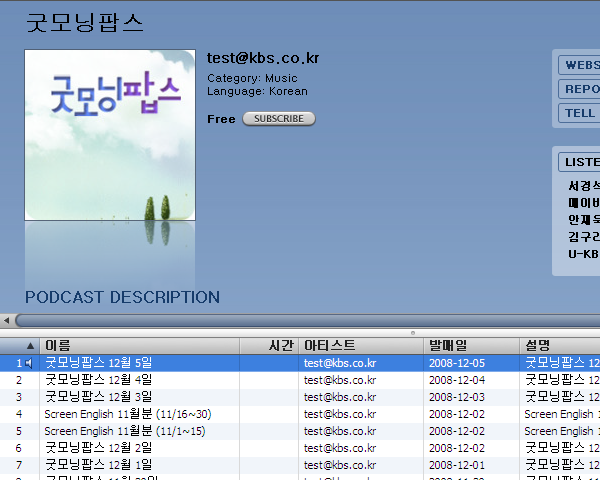
Task: Click the 굿모닝팝스 page title
Action: 85,23
